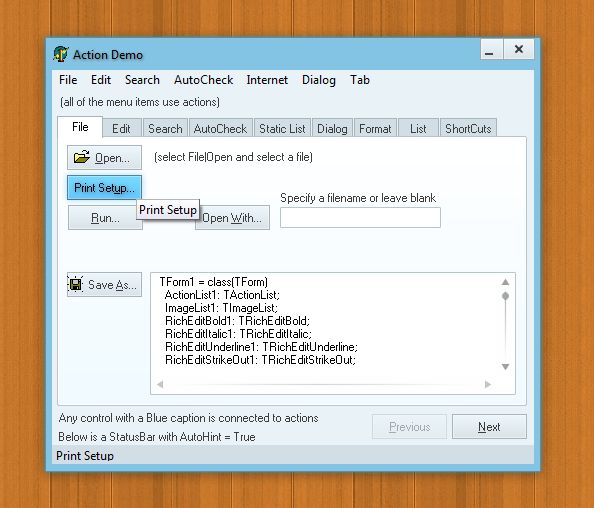
Task: Minimize the Action Demo window
Action: pyautogui.click(x=491, y=49)
